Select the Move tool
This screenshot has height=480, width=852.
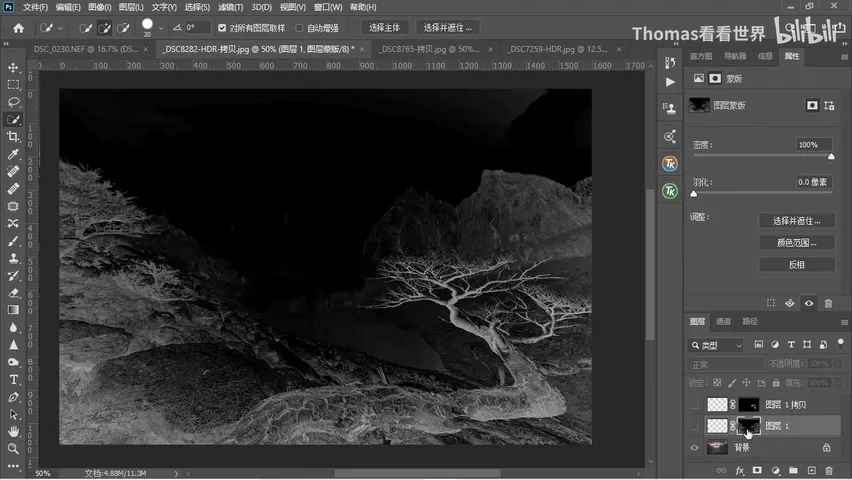(13, 67)
